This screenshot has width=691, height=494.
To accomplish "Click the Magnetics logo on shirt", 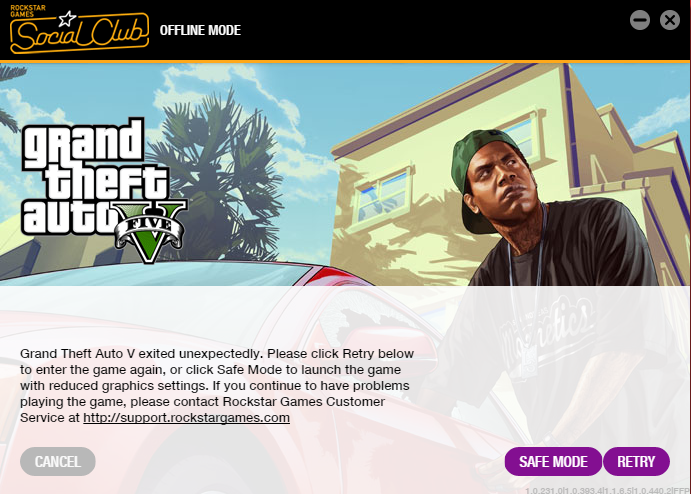I will [x=546, y=328].
